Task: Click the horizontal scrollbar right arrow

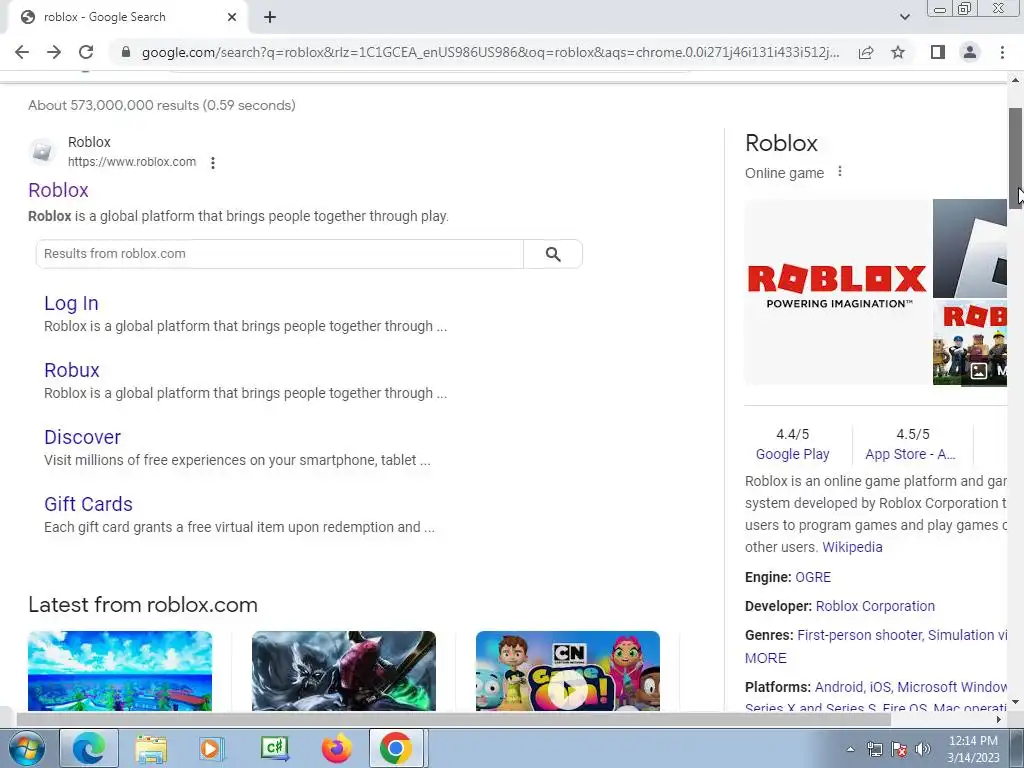Action: (999, 719)
